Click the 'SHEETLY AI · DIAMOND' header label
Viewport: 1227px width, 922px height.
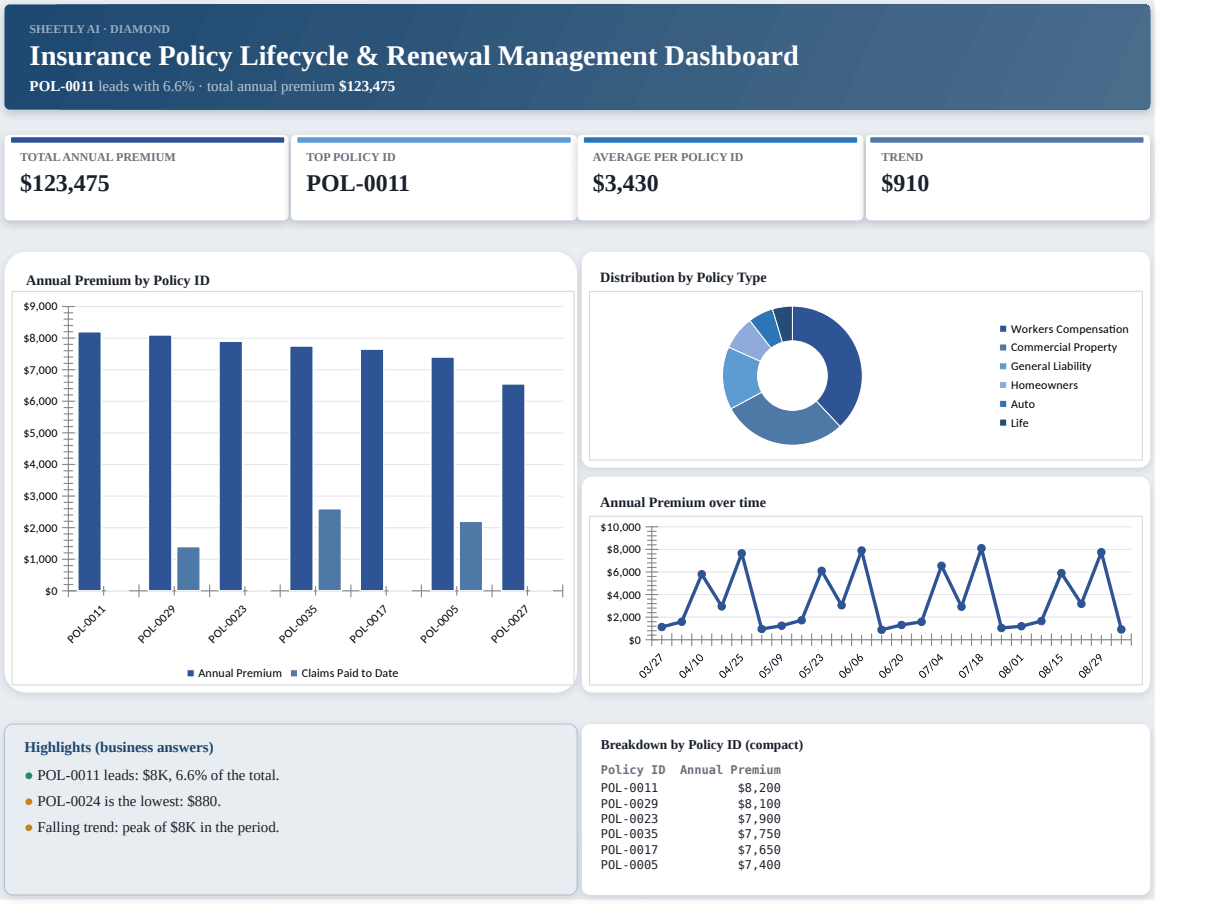pos(99,29)
